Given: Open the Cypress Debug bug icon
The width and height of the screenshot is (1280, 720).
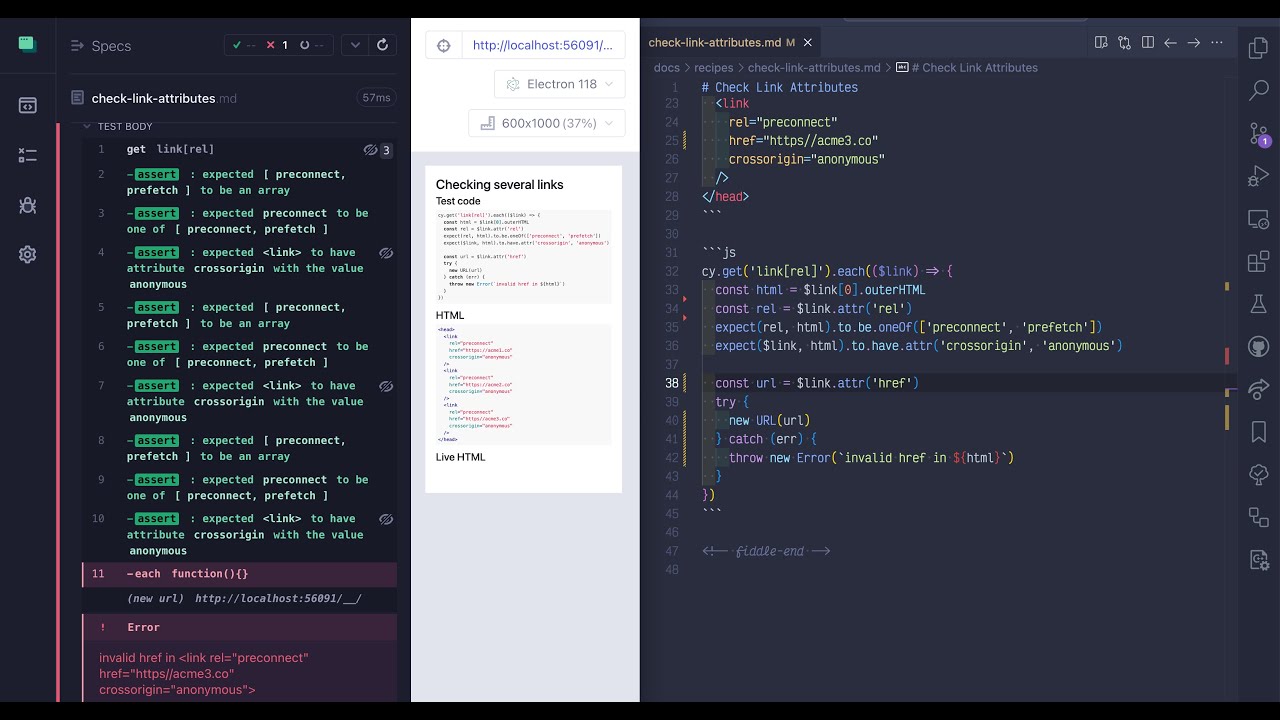Looking at the screenshot, I should [27, 205].
